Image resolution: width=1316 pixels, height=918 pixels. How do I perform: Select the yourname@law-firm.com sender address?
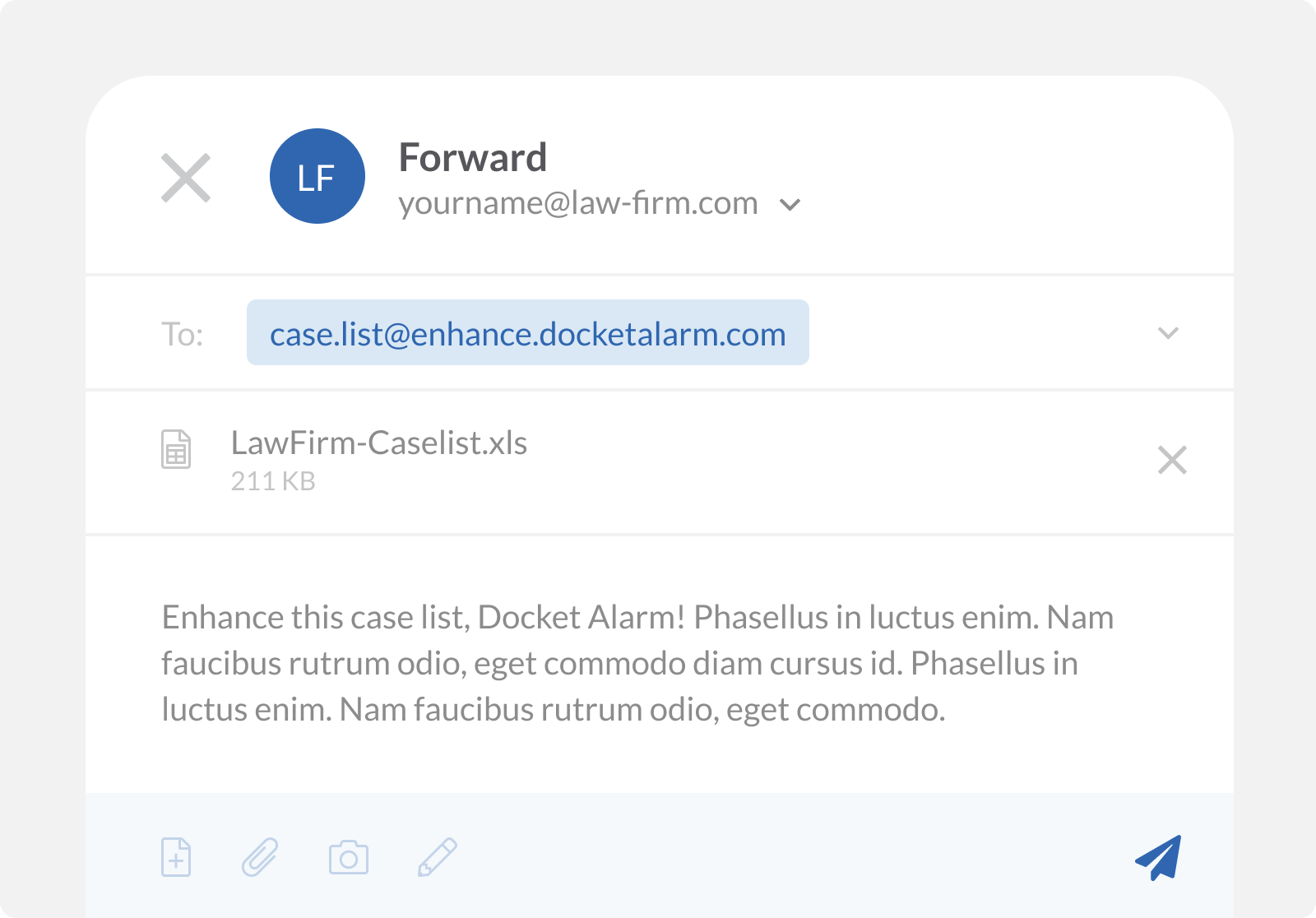click(577, 203)
